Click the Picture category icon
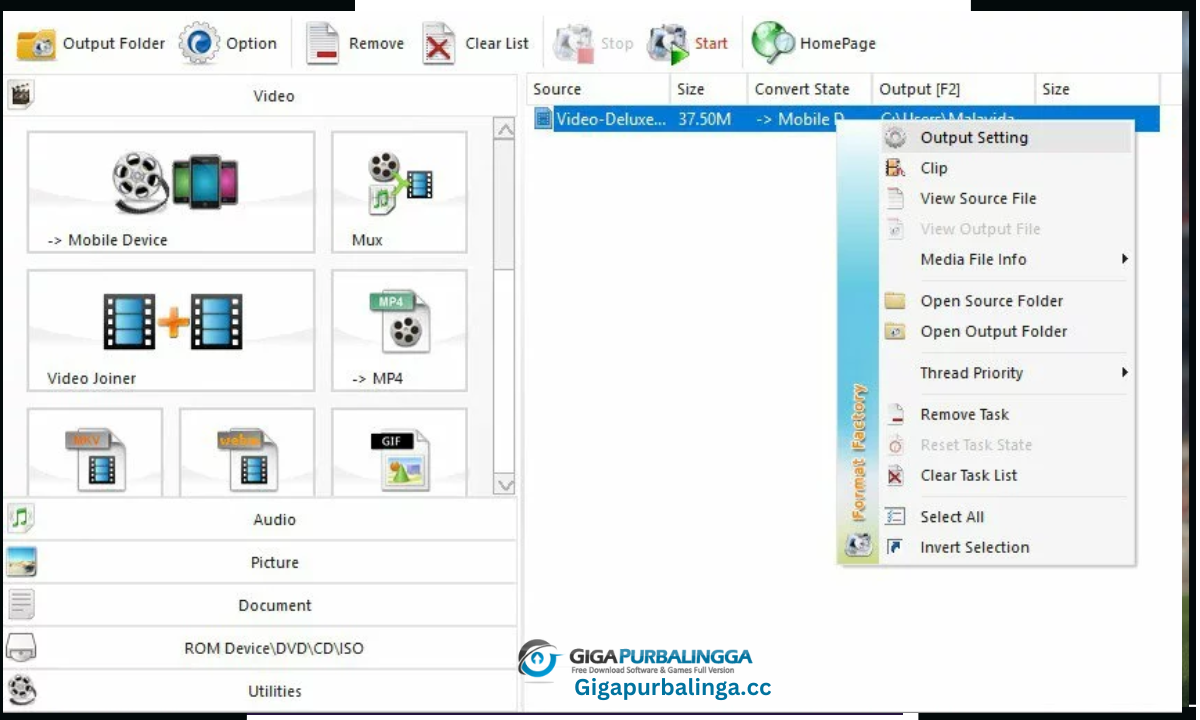The height and width of the screenshot is (720, 1200). point(21,562)
